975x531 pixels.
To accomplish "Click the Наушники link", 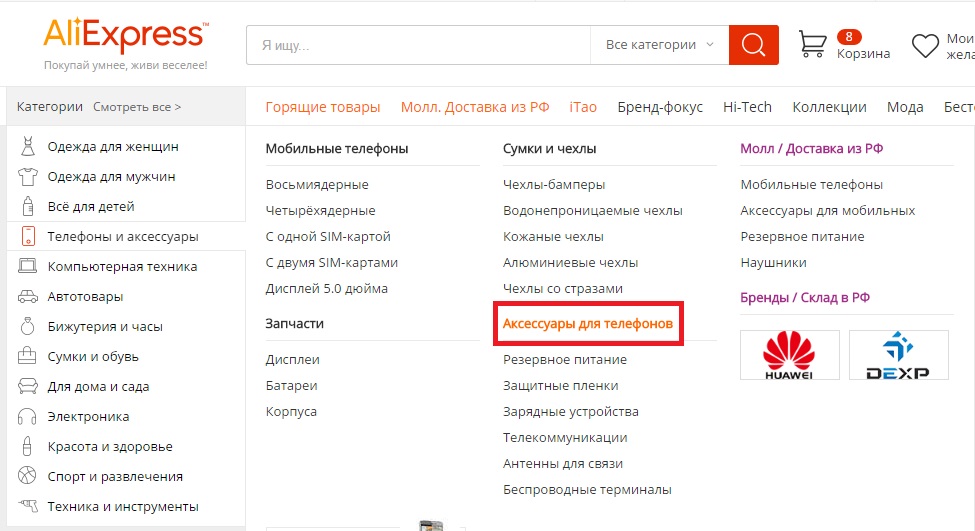I will click(774, 262).
